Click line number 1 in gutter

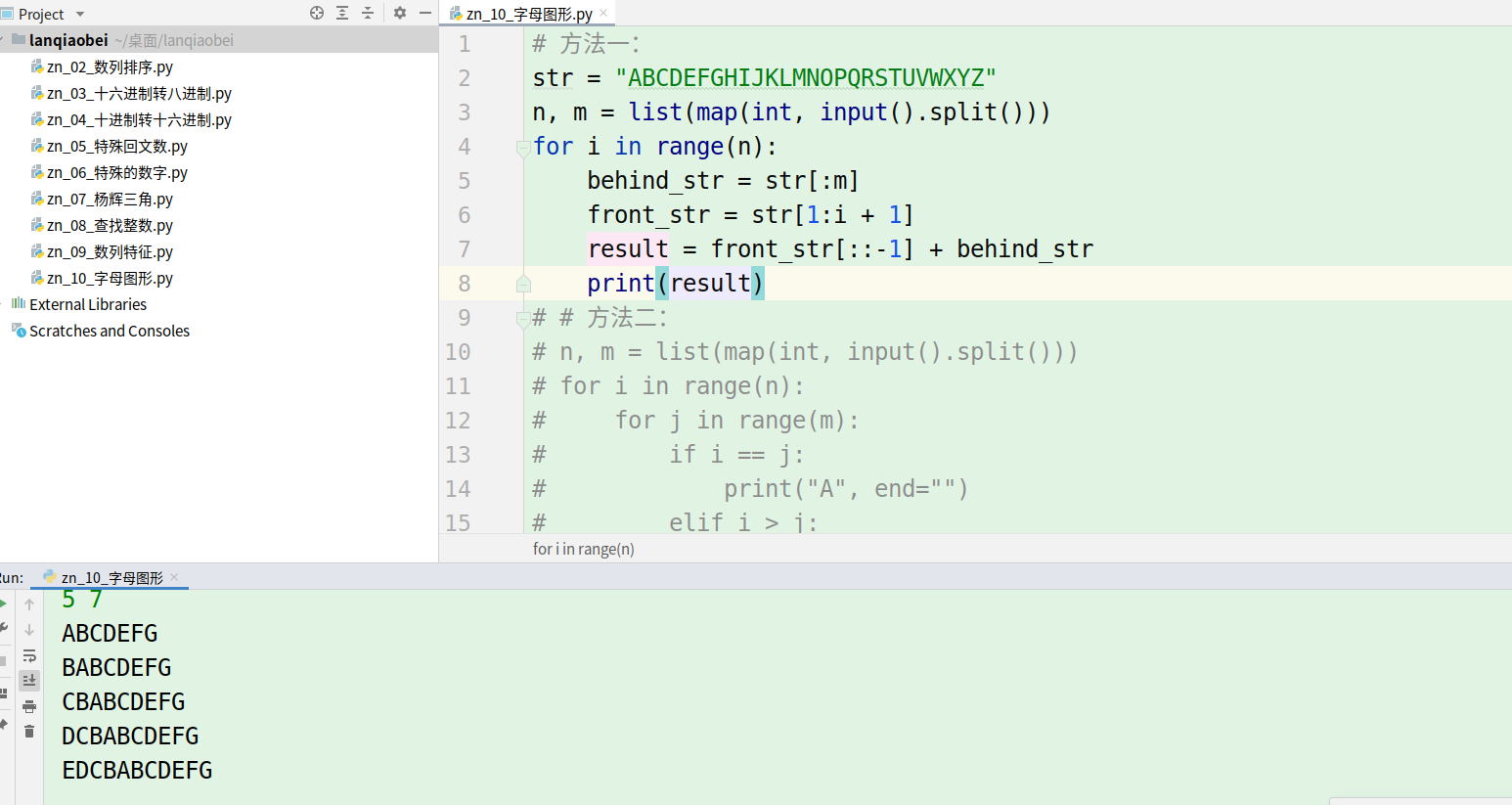coord(465,44)
